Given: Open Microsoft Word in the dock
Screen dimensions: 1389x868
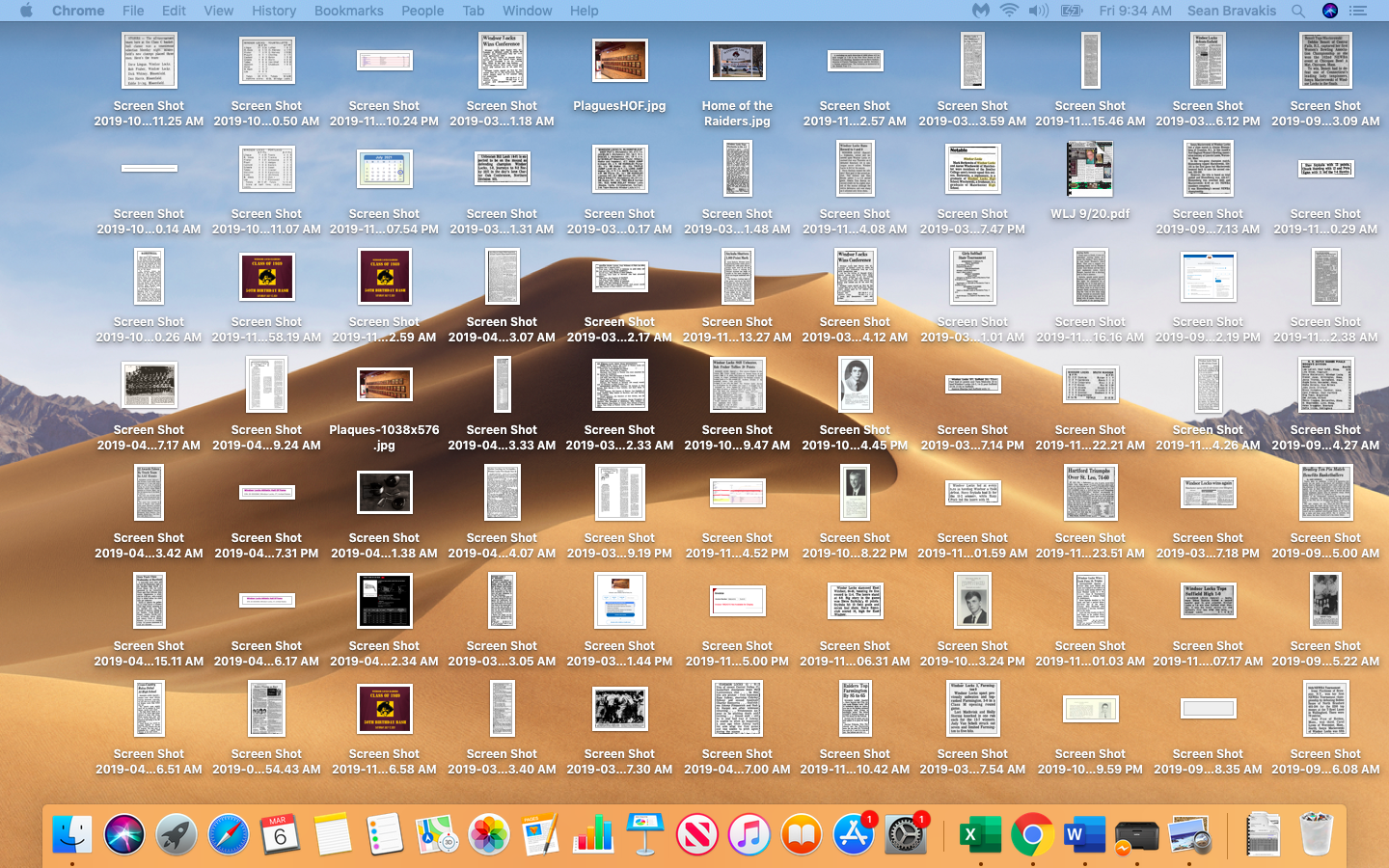Looking at the screenshot, I should pos(1084,834).
